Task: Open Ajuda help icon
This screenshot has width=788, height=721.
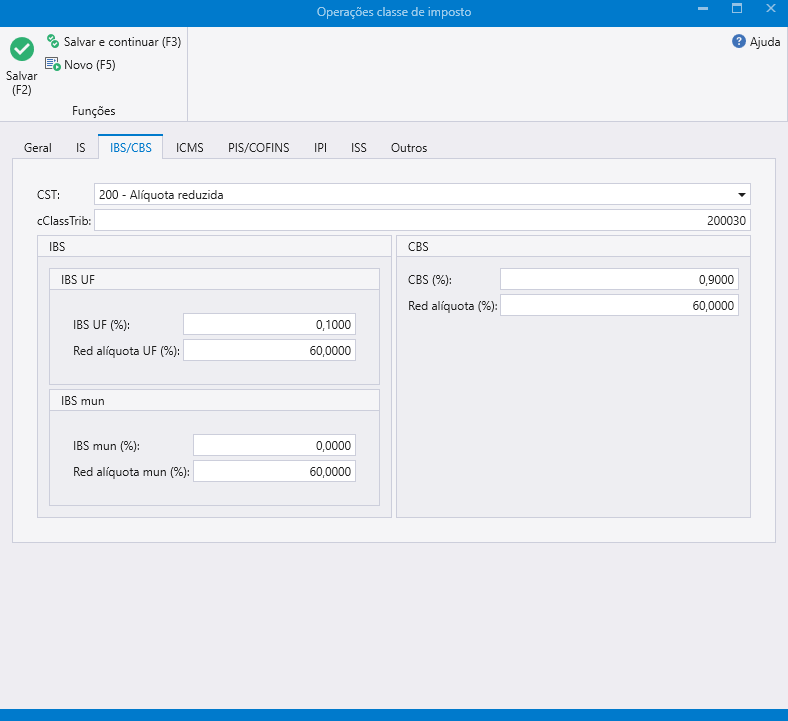Action: tap(739, 42)
